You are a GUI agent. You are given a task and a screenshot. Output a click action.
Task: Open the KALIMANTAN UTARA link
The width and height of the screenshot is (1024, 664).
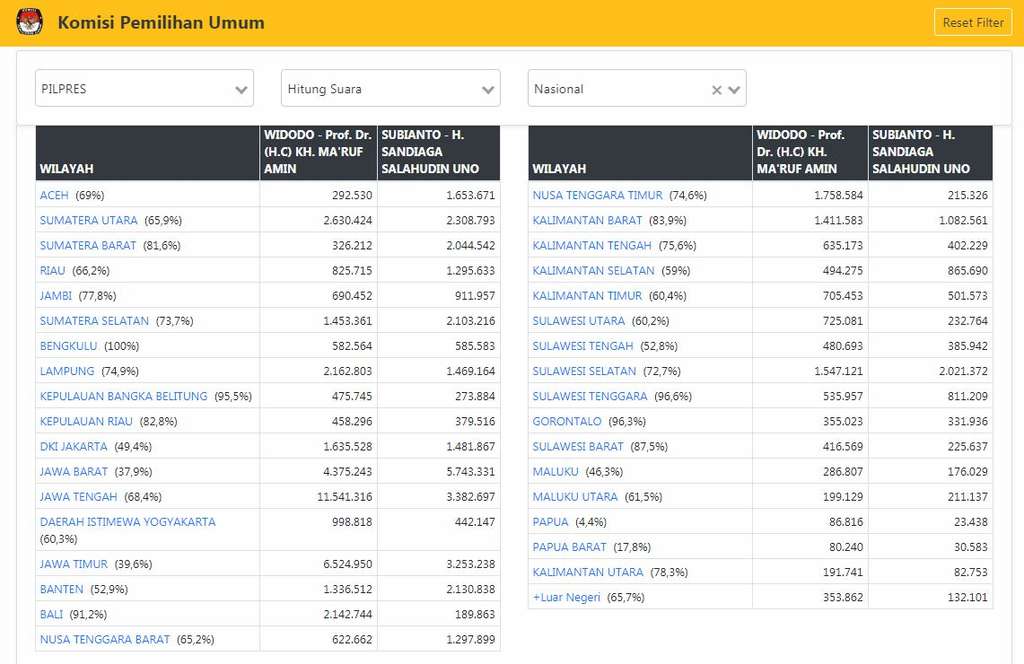(x=588, y=572)
